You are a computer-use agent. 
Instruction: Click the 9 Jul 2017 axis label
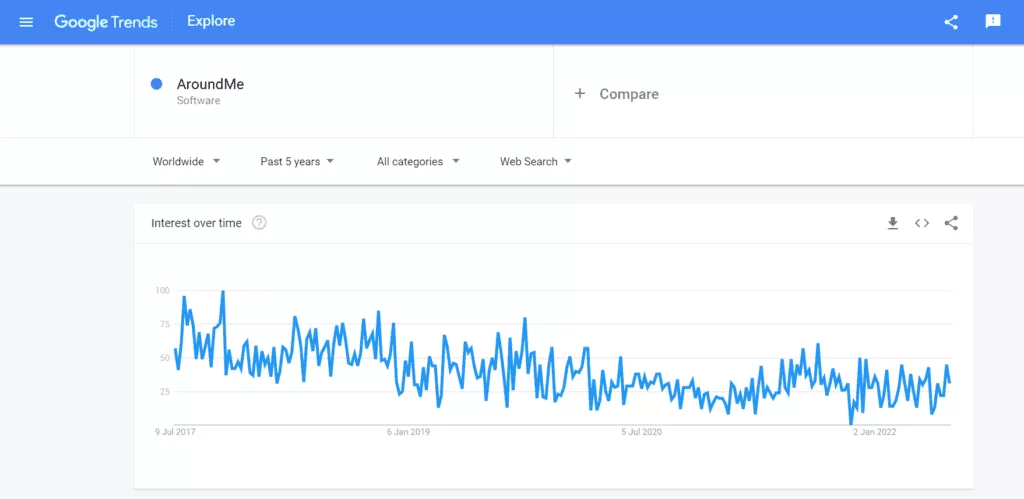[x=174, y=432]
